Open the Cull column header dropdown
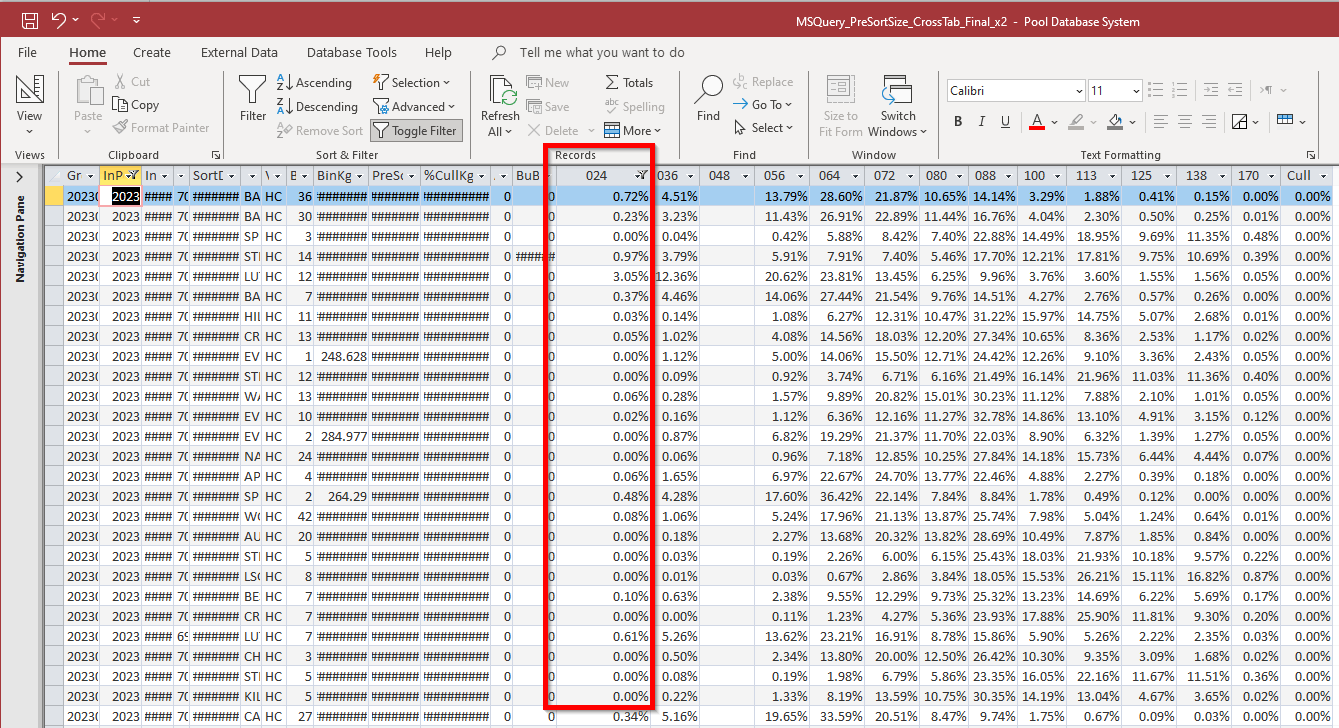 pyautogui.click(x=1323, y=176)
